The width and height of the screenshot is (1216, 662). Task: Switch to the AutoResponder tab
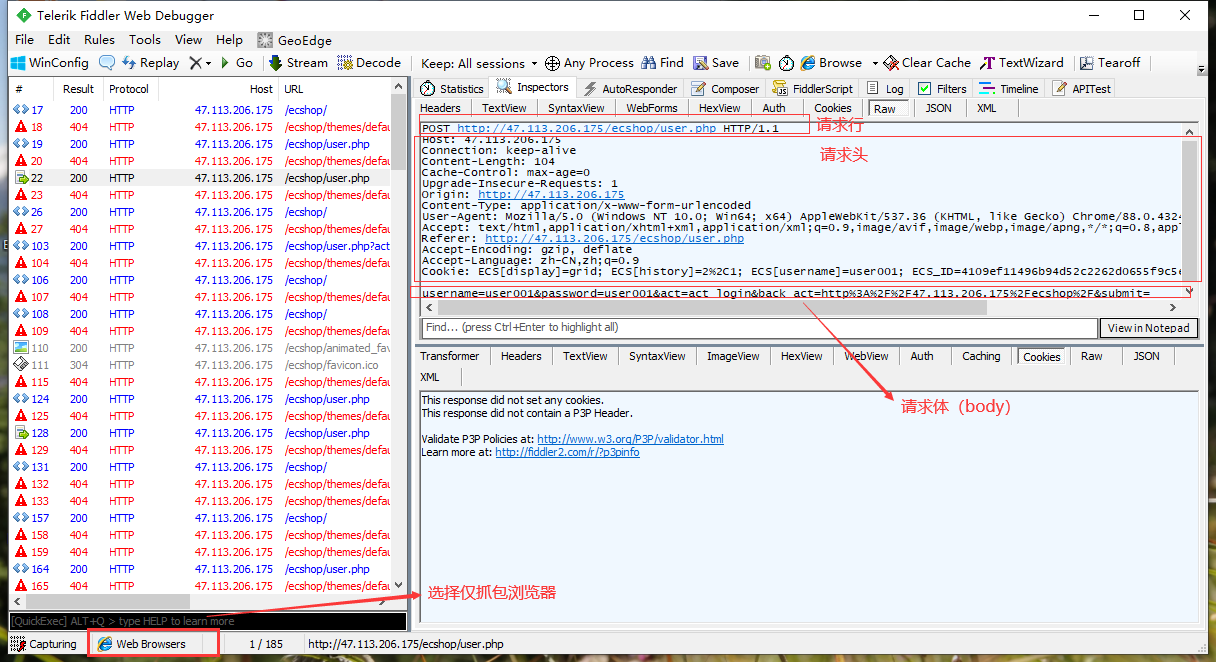631,89
